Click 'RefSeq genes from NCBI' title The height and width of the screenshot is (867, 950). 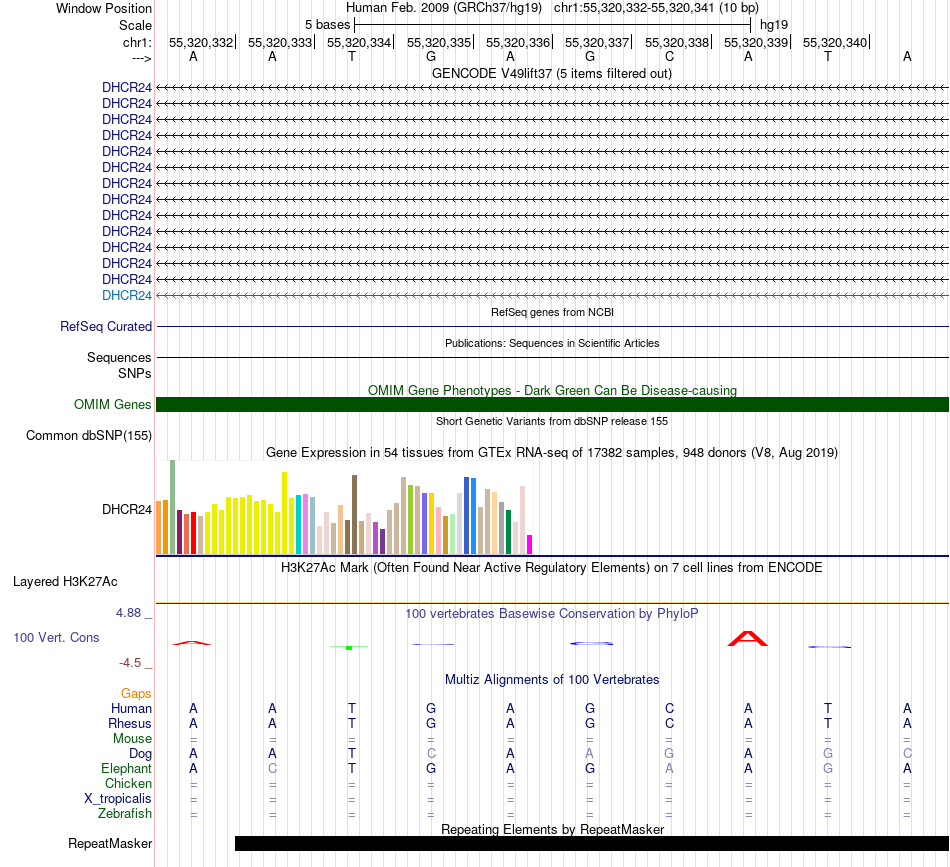pos(552,313)
